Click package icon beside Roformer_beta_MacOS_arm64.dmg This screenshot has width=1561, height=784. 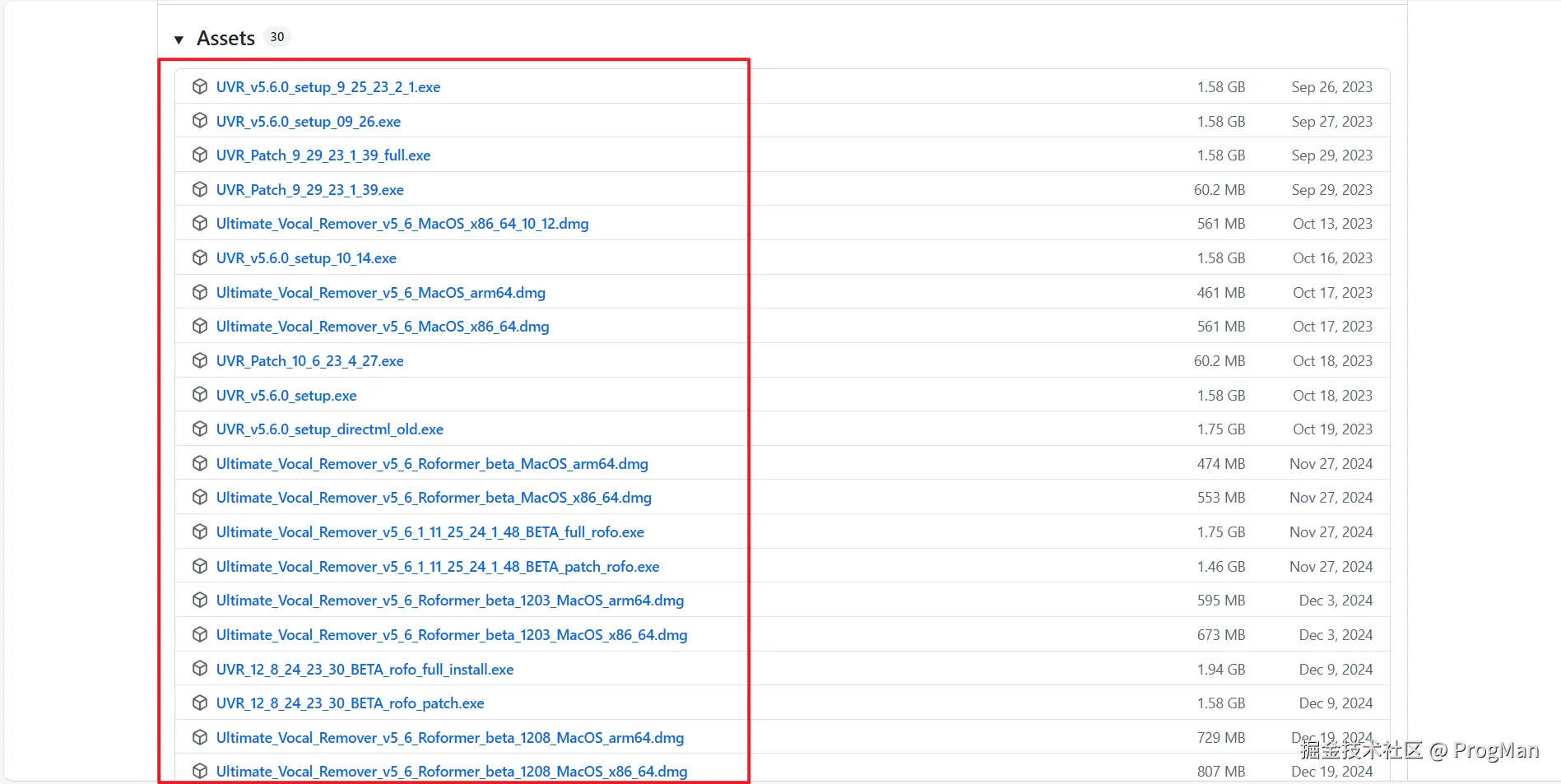(x=200, y=463)
